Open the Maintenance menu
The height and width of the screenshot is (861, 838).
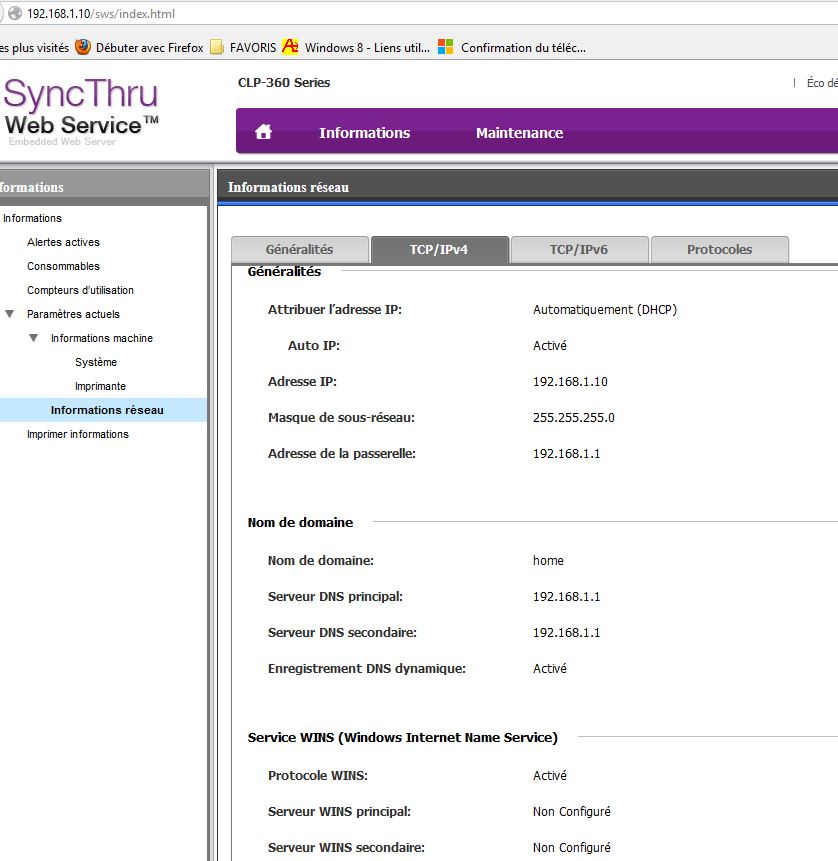(519, 133)
